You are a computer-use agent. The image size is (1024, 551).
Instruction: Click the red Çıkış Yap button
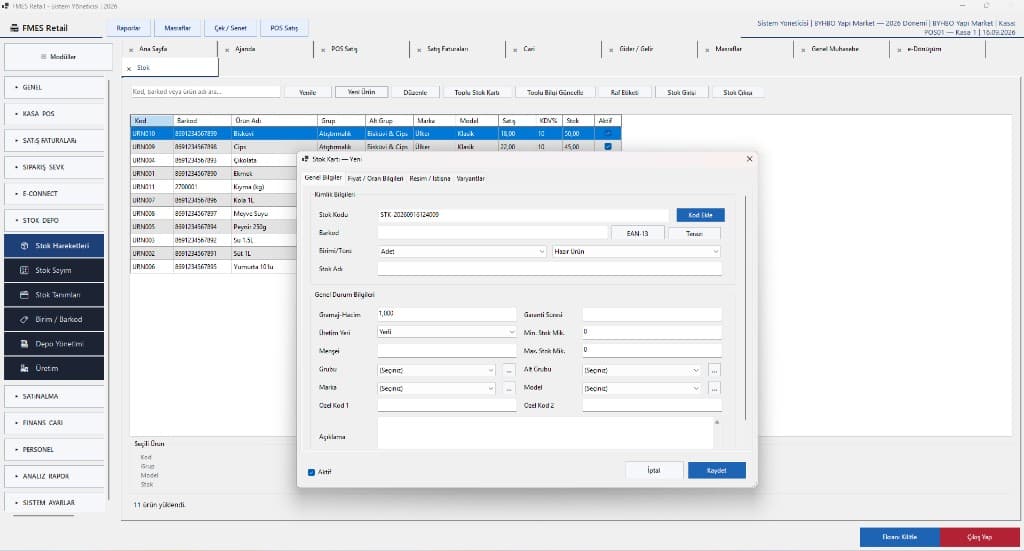pyautogui.click(x=980, y=537)
